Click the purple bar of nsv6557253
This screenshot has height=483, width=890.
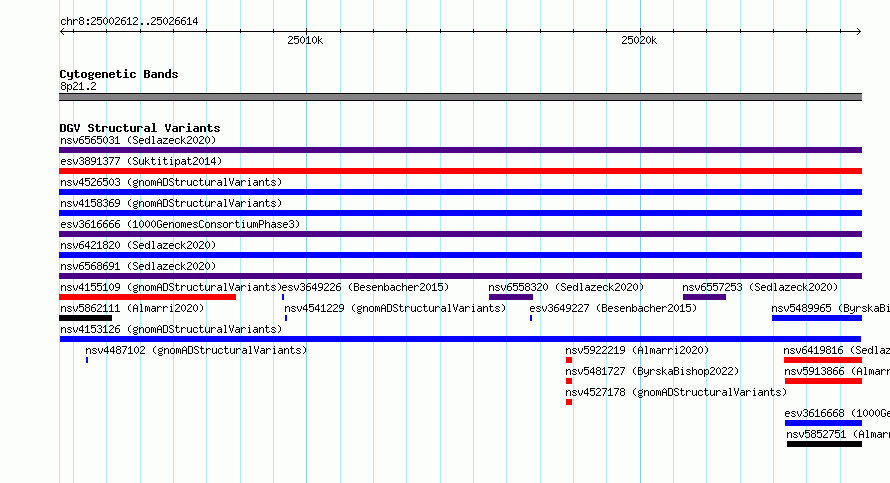(704, 297)
